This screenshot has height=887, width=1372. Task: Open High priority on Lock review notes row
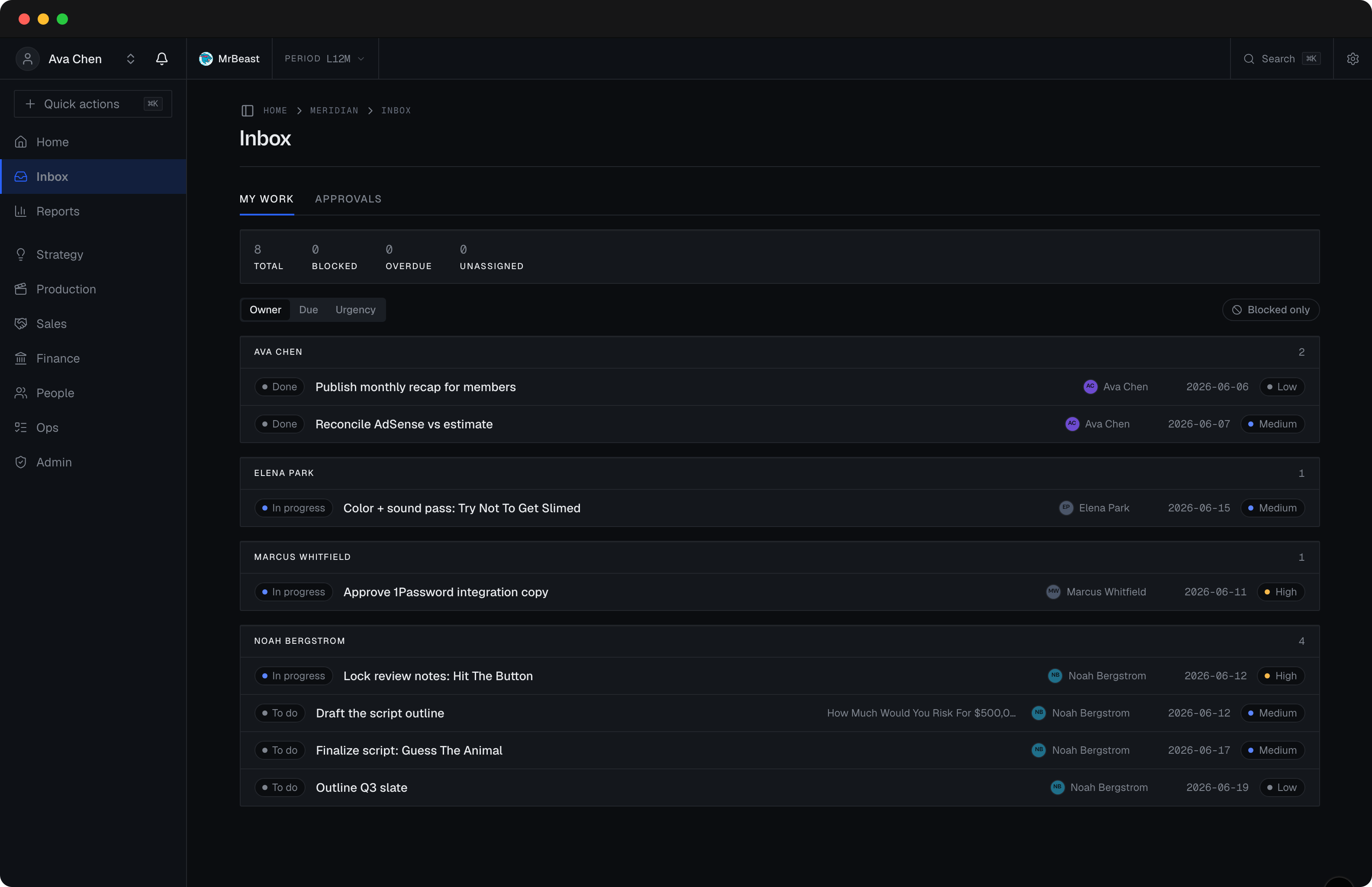1280,675
